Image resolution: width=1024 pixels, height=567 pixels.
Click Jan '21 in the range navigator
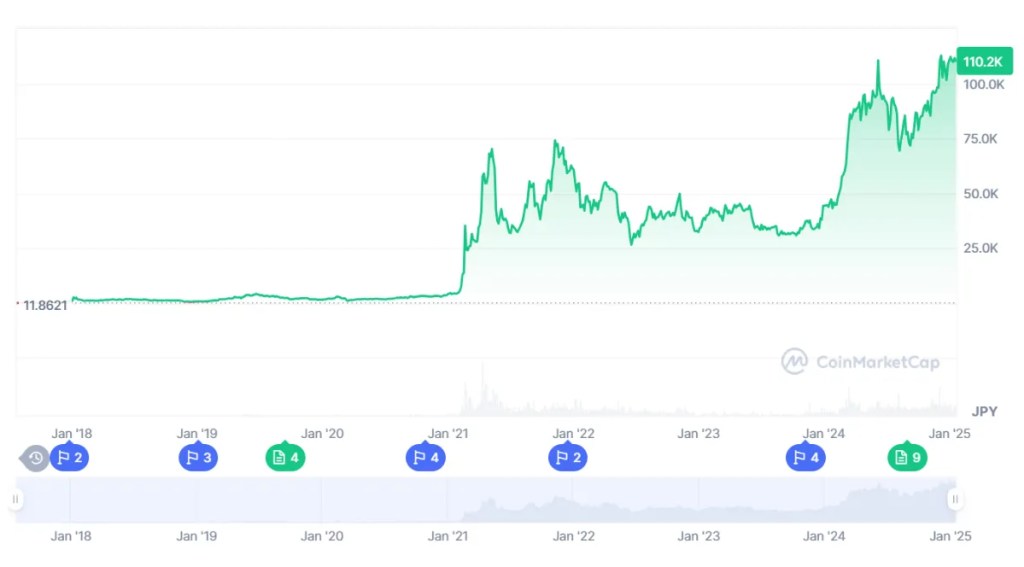tap(448, 536)
